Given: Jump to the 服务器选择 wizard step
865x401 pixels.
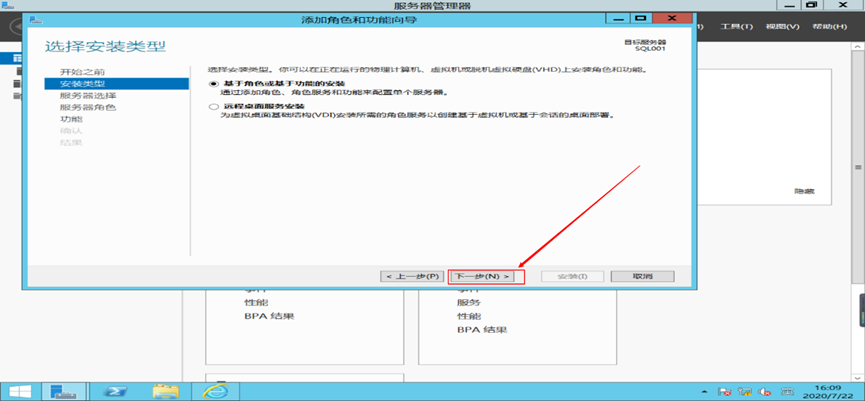Looking at the screenshot, I should point(88,95).
